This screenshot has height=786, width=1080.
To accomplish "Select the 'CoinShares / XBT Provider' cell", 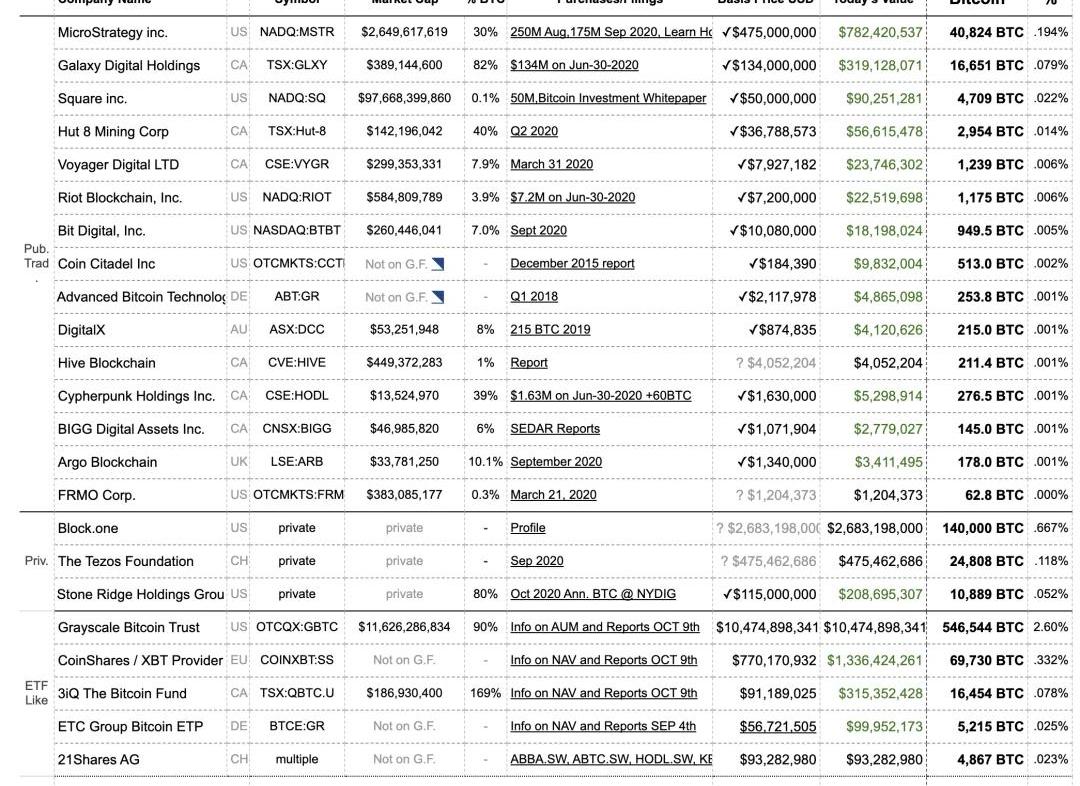I will tap(141, 661).
